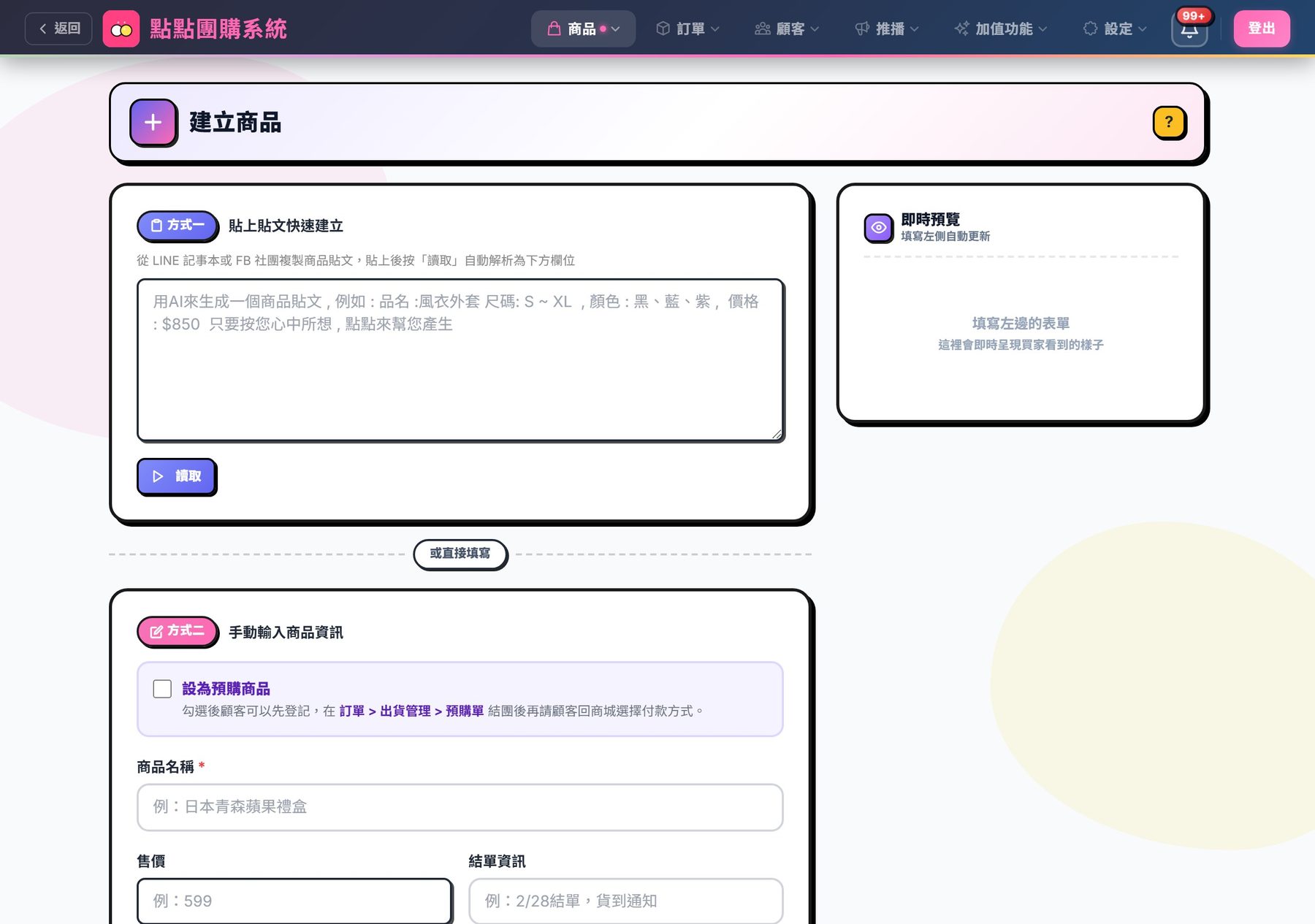
Task: Click the shopping bag icon in 商品 menu
Action: coord(554,28)
